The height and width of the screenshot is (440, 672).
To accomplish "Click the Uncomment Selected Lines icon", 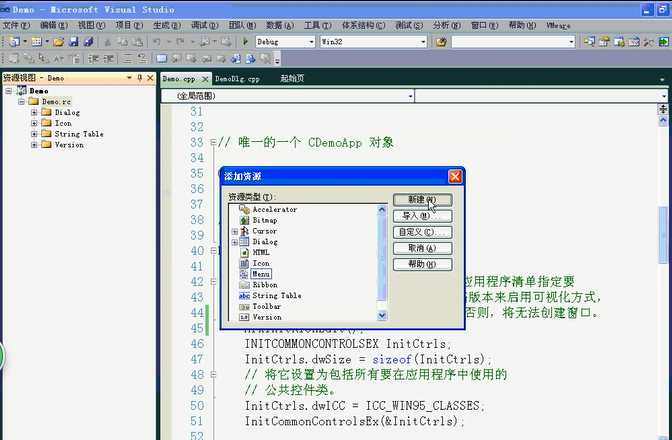I will [x=142, y=58].
